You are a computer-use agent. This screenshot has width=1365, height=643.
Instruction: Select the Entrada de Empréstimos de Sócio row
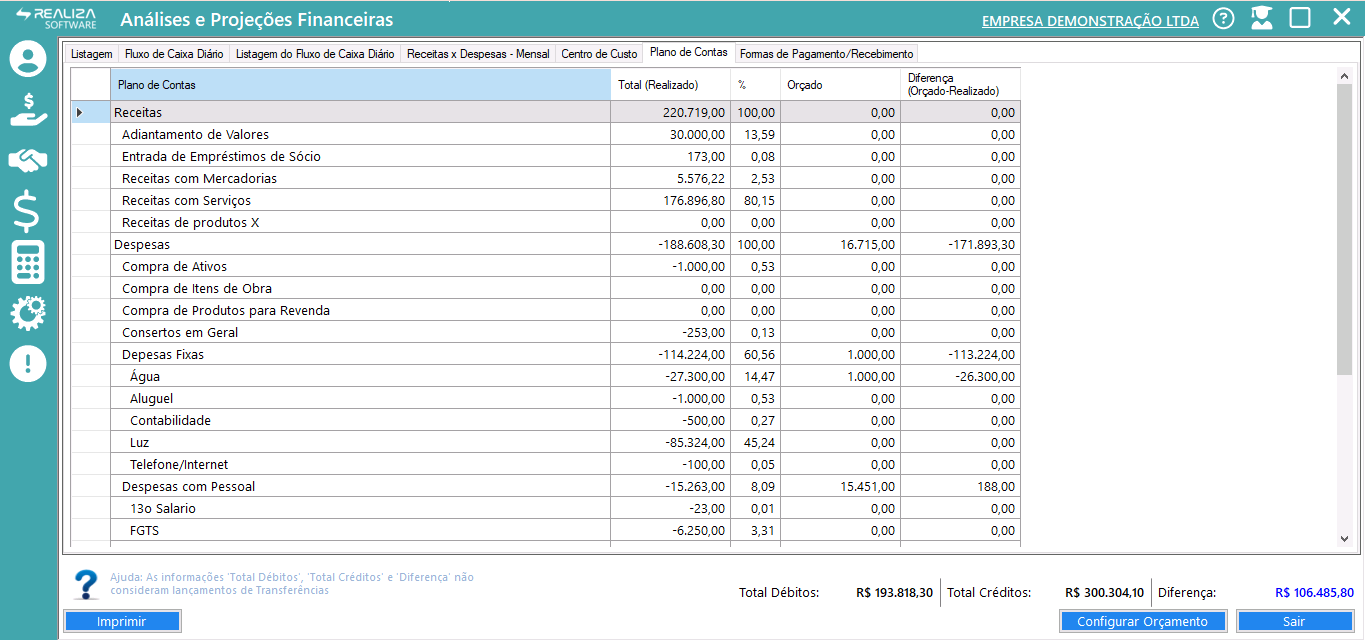coord(546,157)
